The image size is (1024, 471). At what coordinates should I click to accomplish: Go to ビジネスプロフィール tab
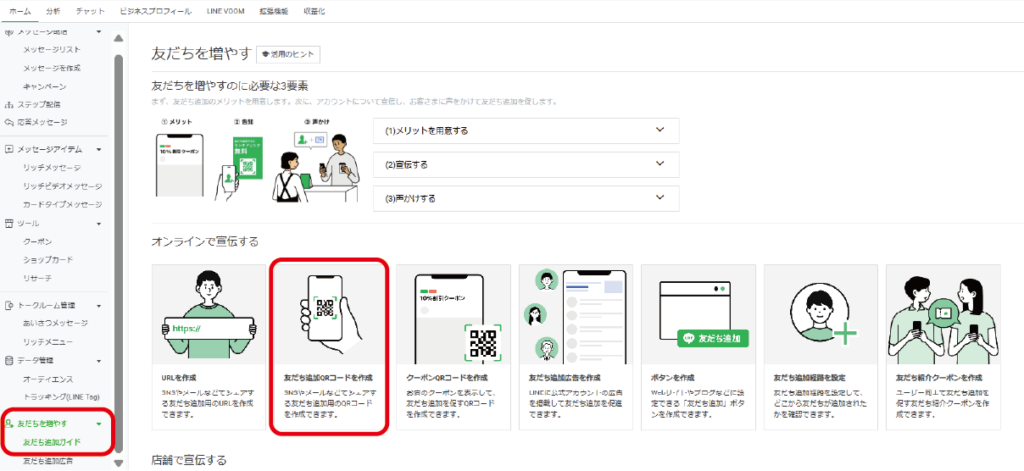click(155, 11)
